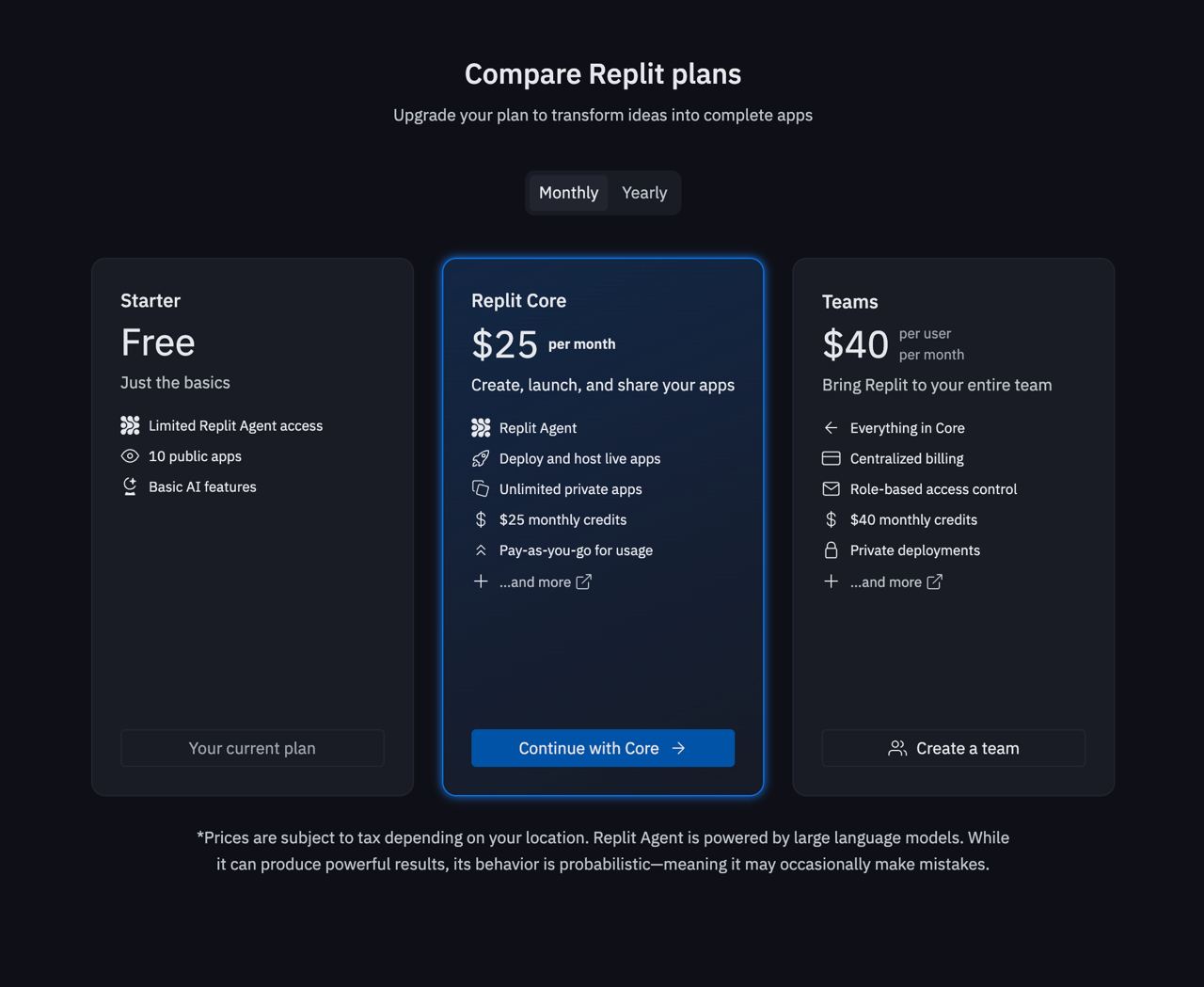Viewport: 1204px width, 987px height.
Task: Click the Basic AI features icon
Action: pos(130,486)
